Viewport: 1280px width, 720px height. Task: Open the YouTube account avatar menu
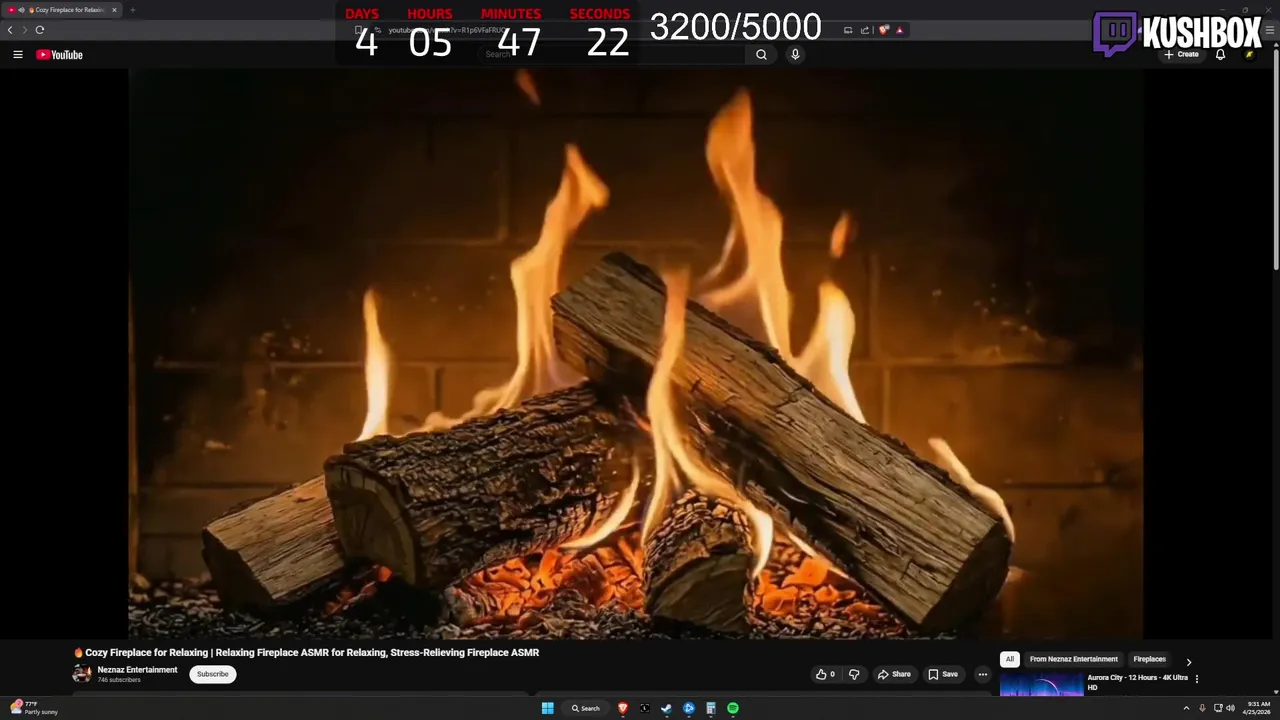pos(1249,55)
